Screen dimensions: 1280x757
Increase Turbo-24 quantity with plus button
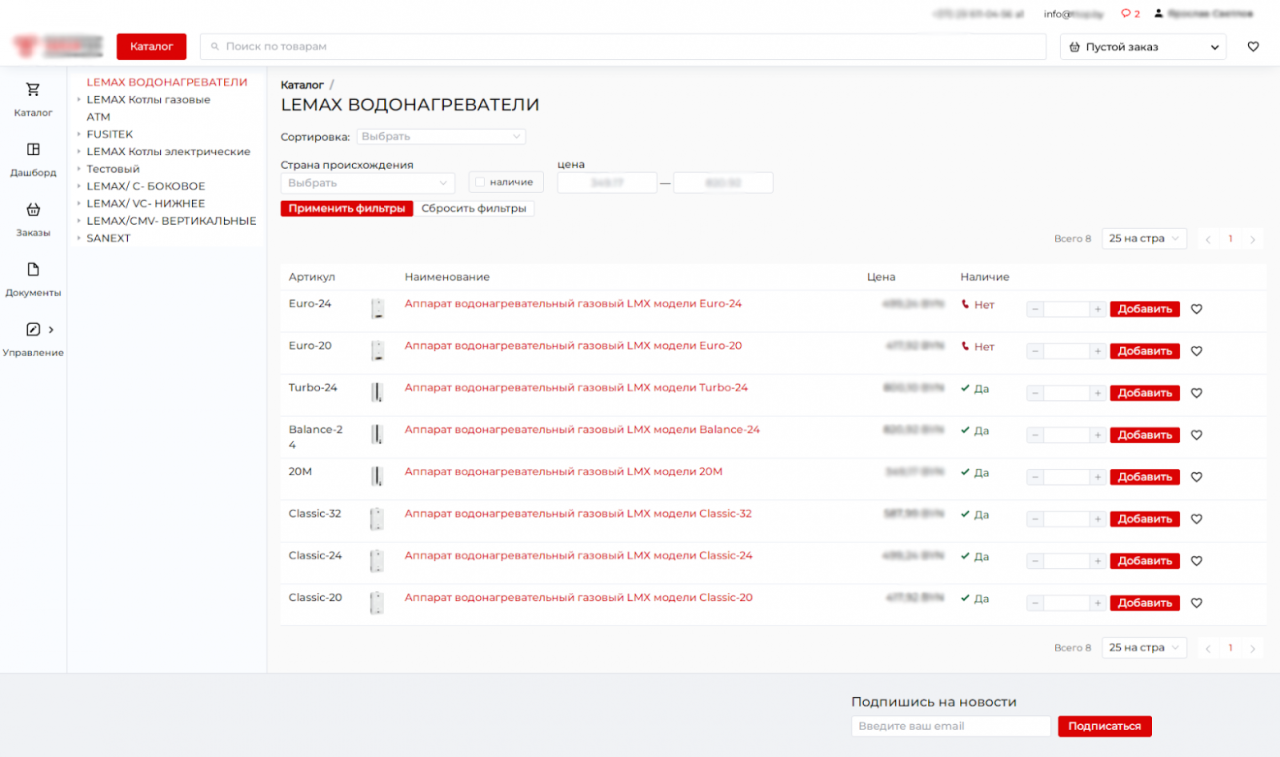click(x=1097, y=394)
